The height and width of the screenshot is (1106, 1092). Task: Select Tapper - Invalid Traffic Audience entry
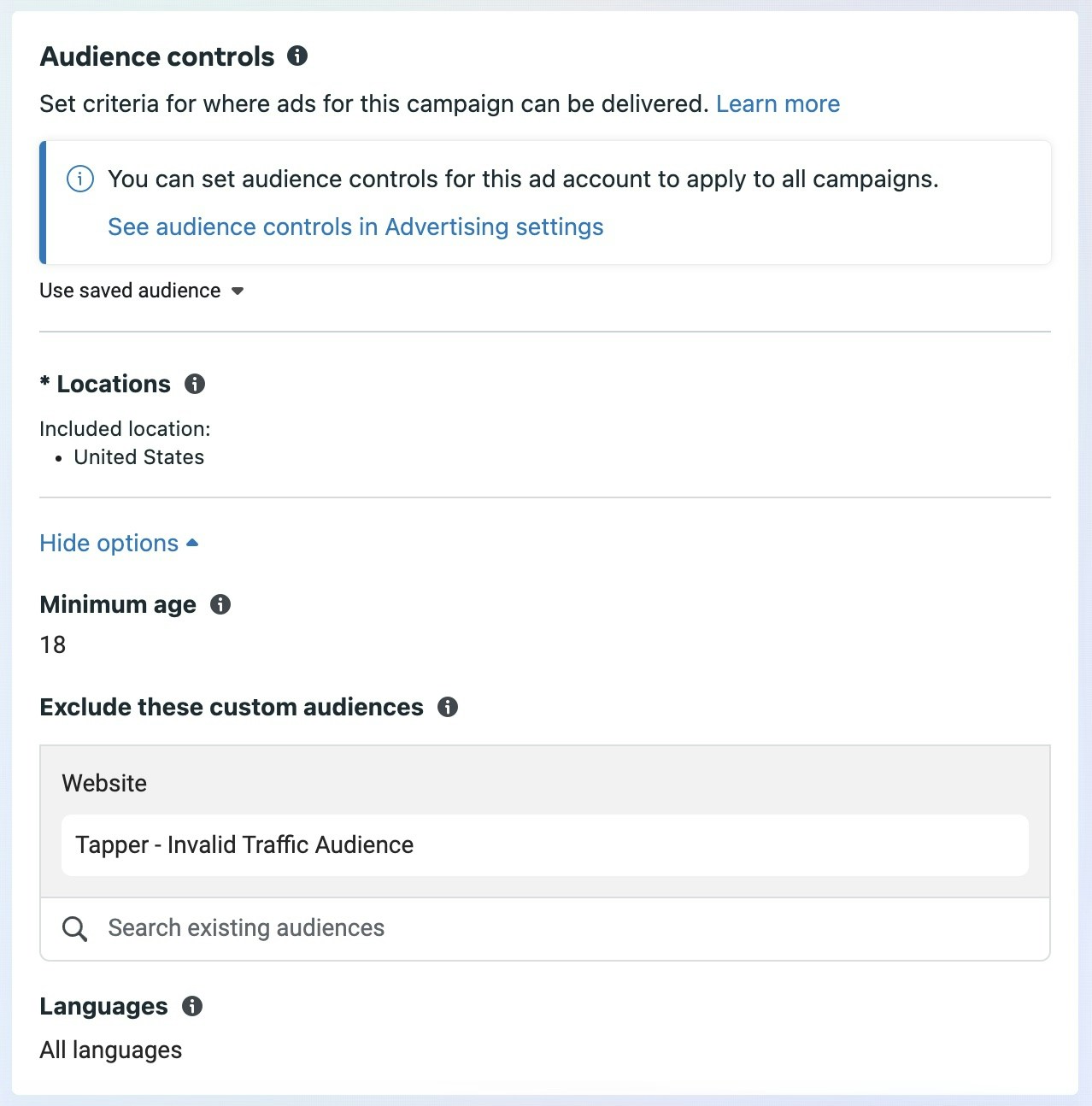pos(244,844)
